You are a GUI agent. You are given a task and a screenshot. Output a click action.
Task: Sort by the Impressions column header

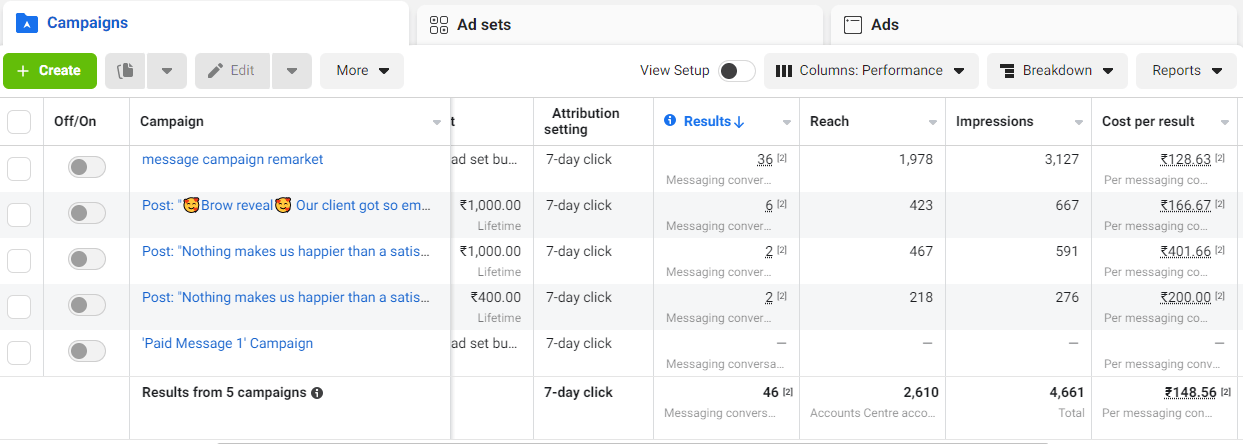tap(995, 121)
